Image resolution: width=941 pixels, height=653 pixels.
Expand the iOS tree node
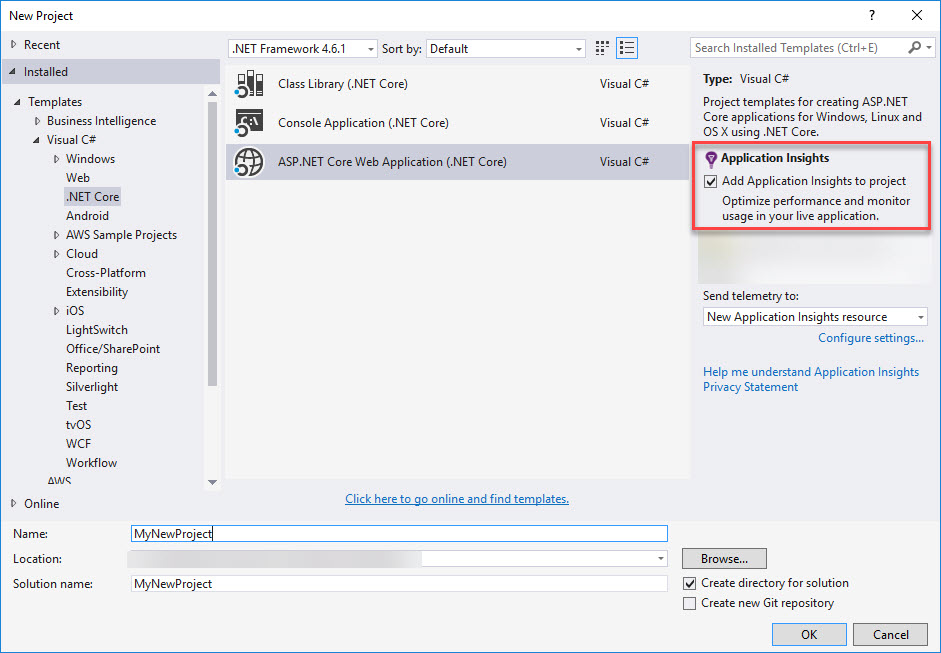56,311
